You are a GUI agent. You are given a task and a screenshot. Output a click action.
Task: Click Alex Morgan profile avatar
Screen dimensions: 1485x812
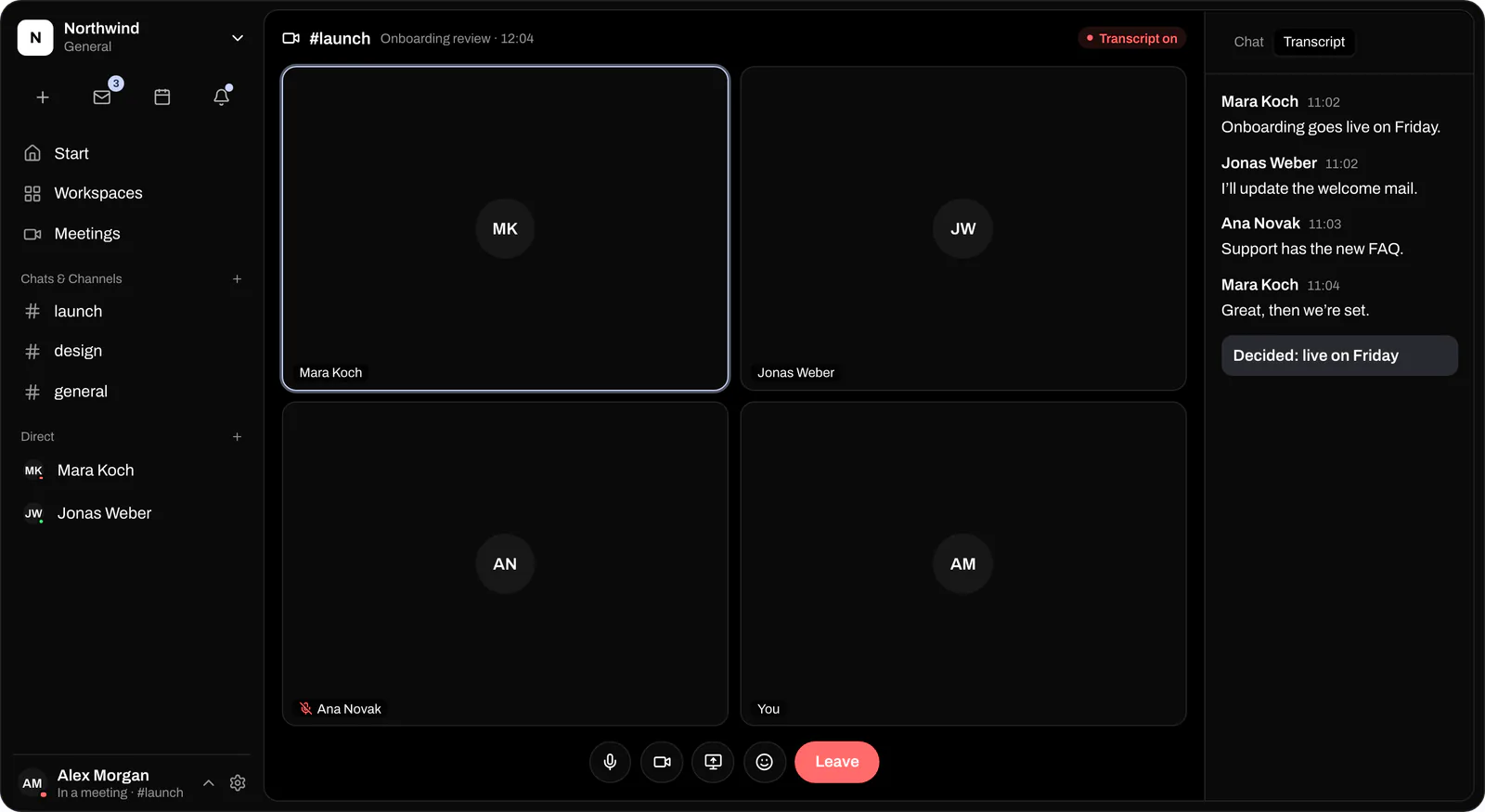(32, 783)
